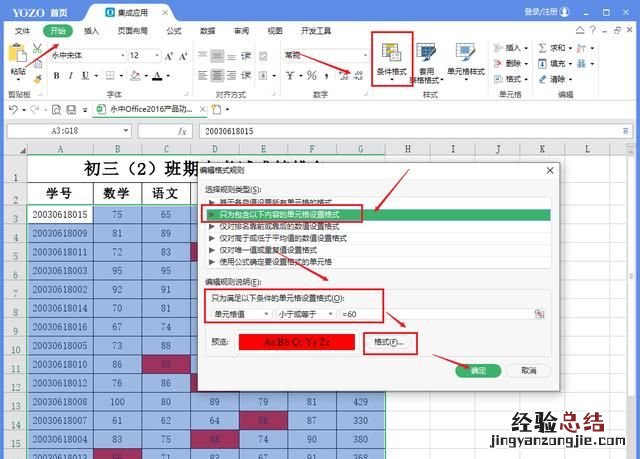This screenshot has height=459, width=640.
Task: Click the format painter brush icon
Action: point(37,79)
